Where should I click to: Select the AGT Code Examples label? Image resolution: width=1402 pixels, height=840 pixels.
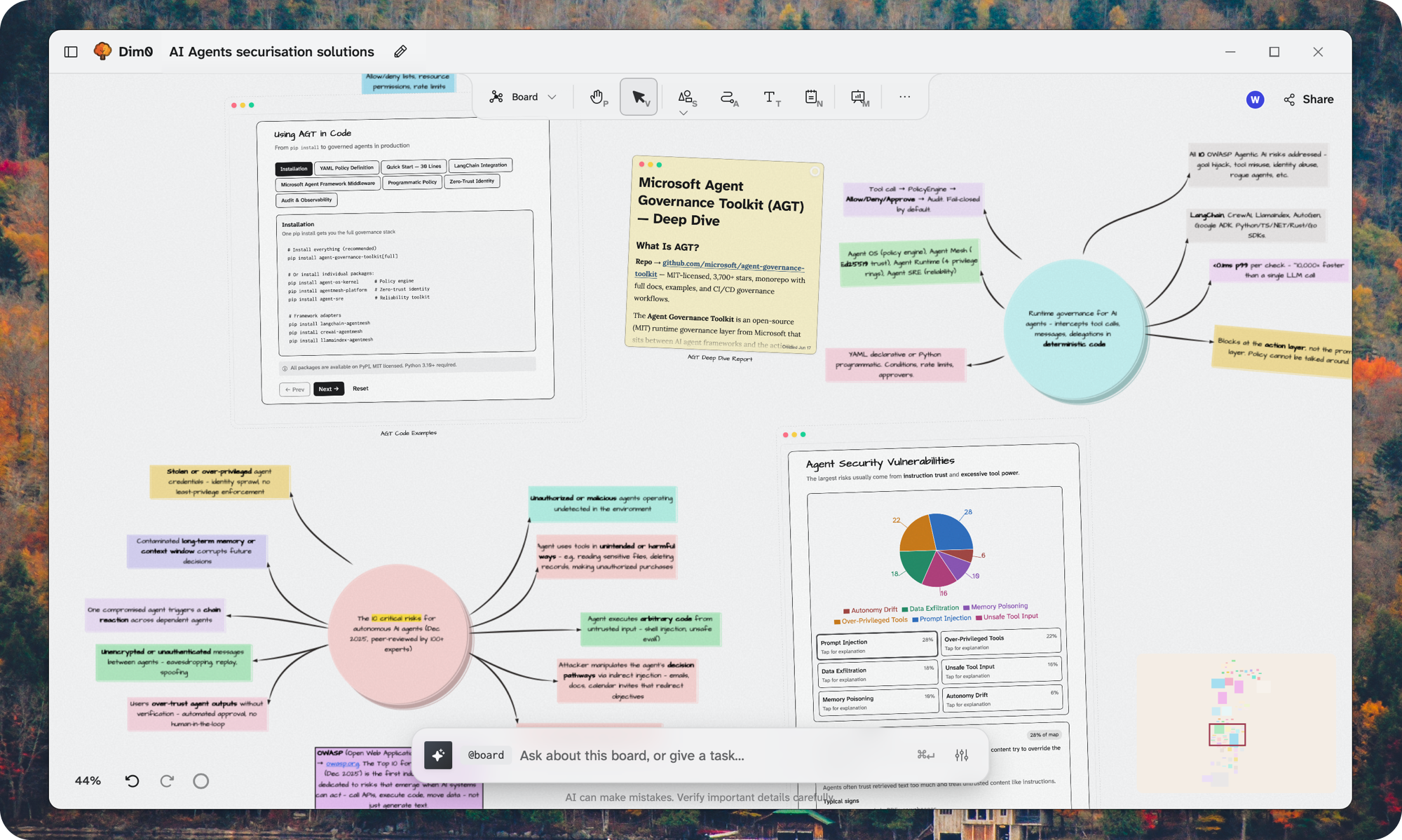tap(409, 433)
